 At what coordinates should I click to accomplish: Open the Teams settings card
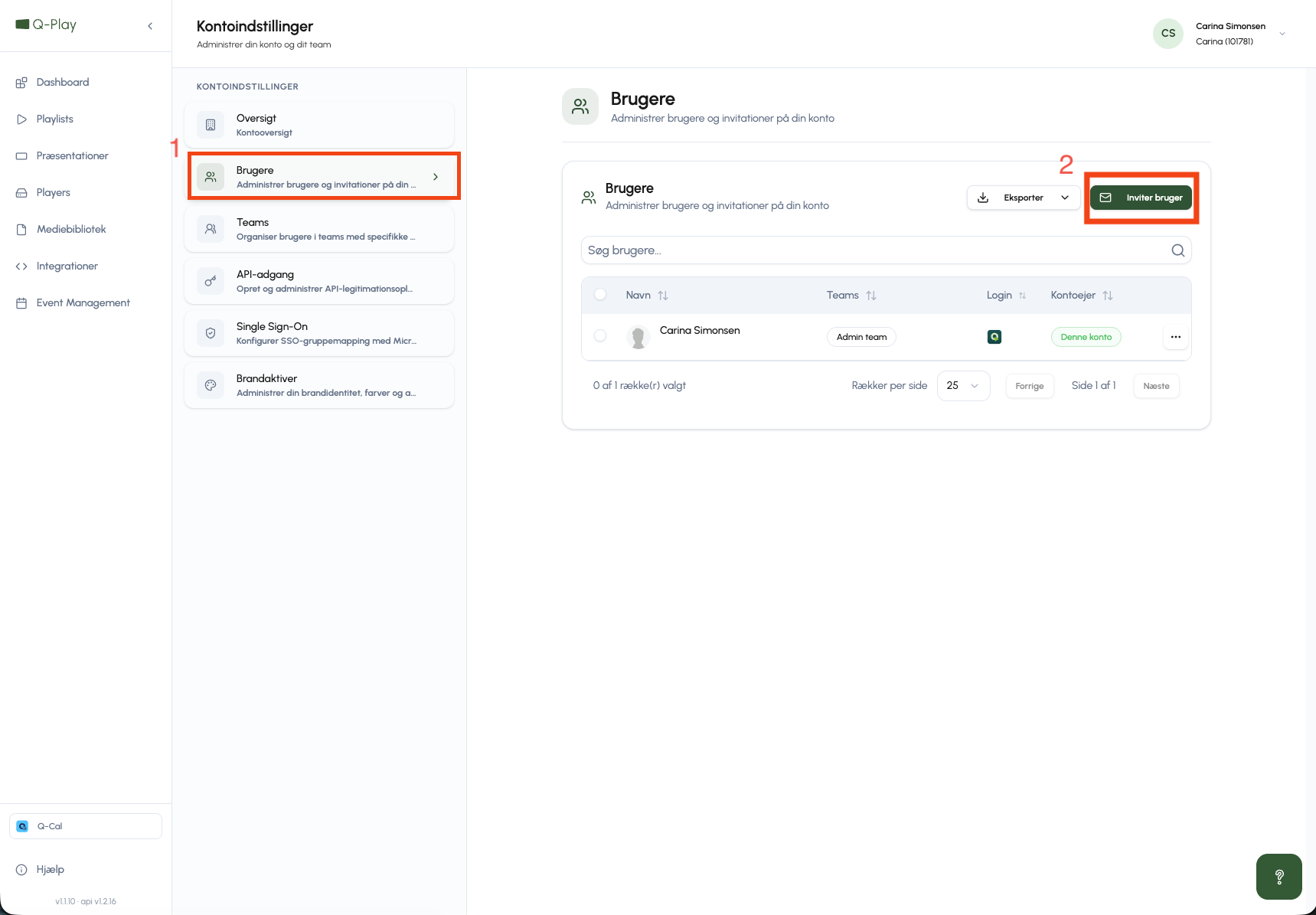(319, 229)
